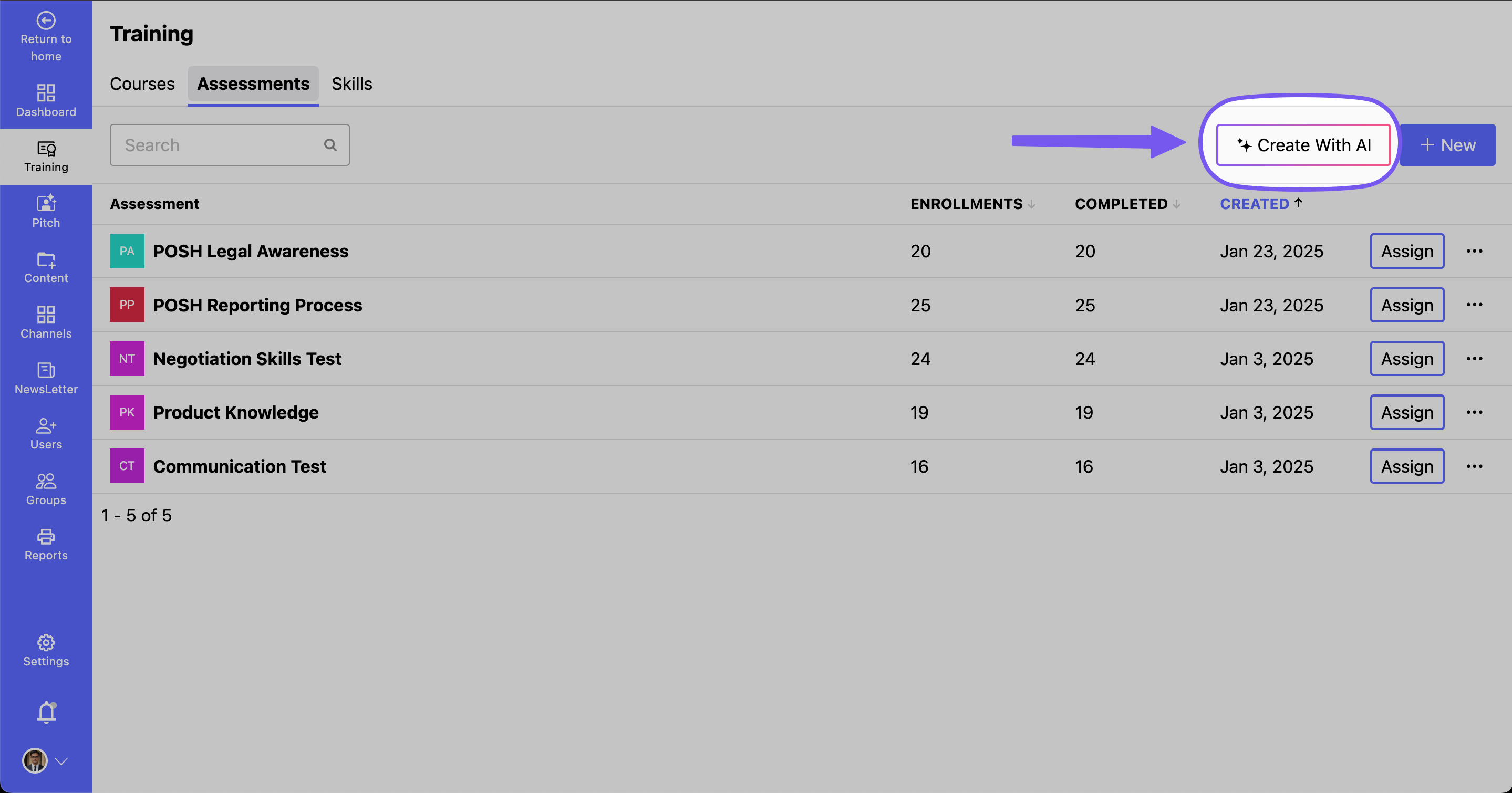The image size is (1512, 793).
Task: Switch to the Skills tab
Action: tap(351, 84)
